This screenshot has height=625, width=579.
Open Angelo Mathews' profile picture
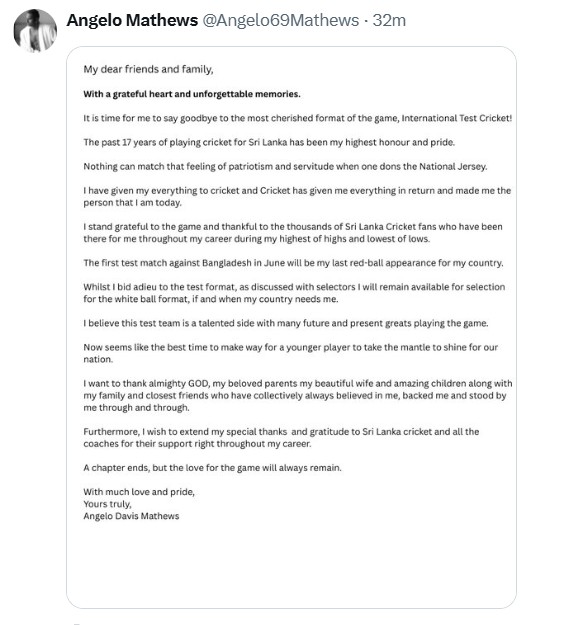tap(35, 31)
